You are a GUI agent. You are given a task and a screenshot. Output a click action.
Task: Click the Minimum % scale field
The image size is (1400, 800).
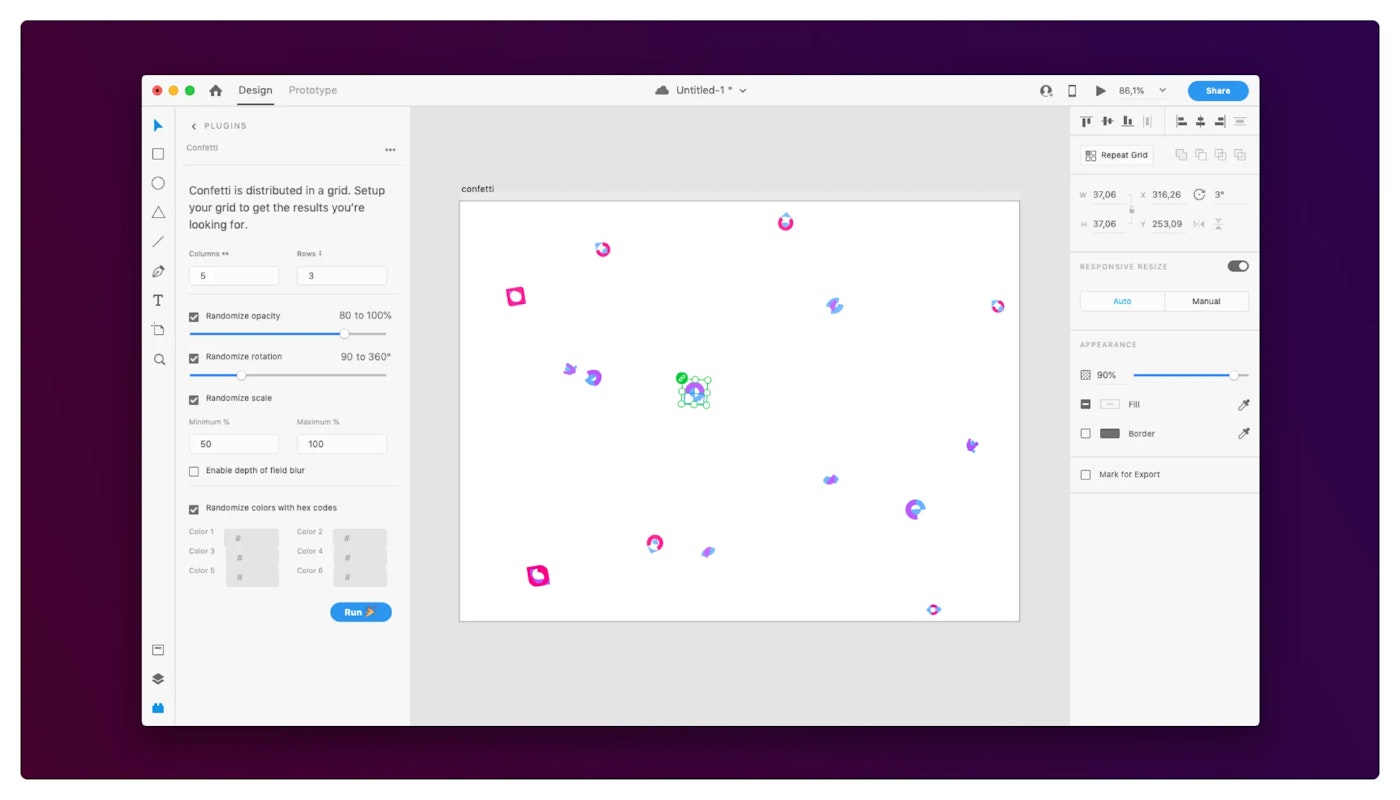coord(234,444)
